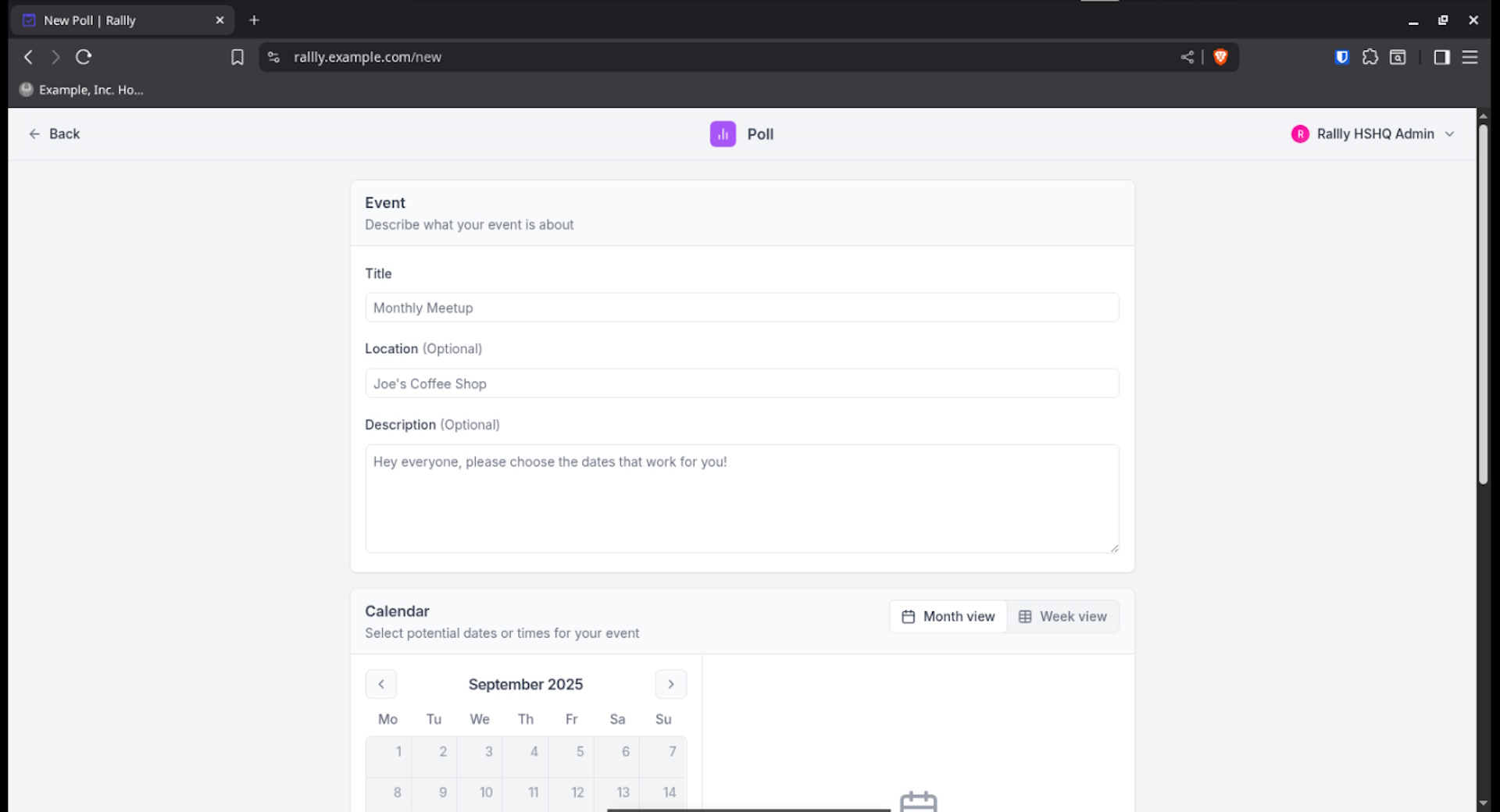Open the Bitwarden extension icon

pos(1341,57)
